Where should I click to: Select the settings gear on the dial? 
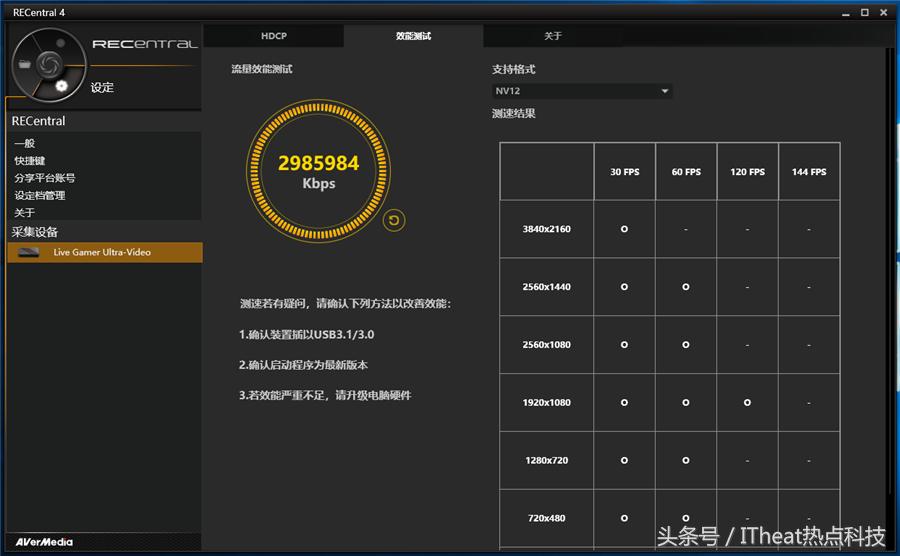point(61,86)
